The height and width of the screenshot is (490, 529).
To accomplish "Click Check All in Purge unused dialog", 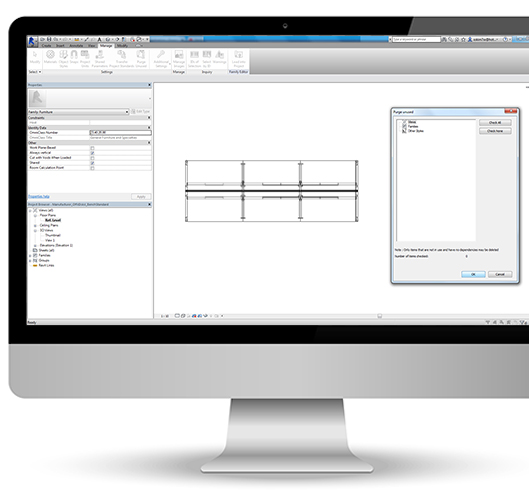I will (x=495, y=122).
